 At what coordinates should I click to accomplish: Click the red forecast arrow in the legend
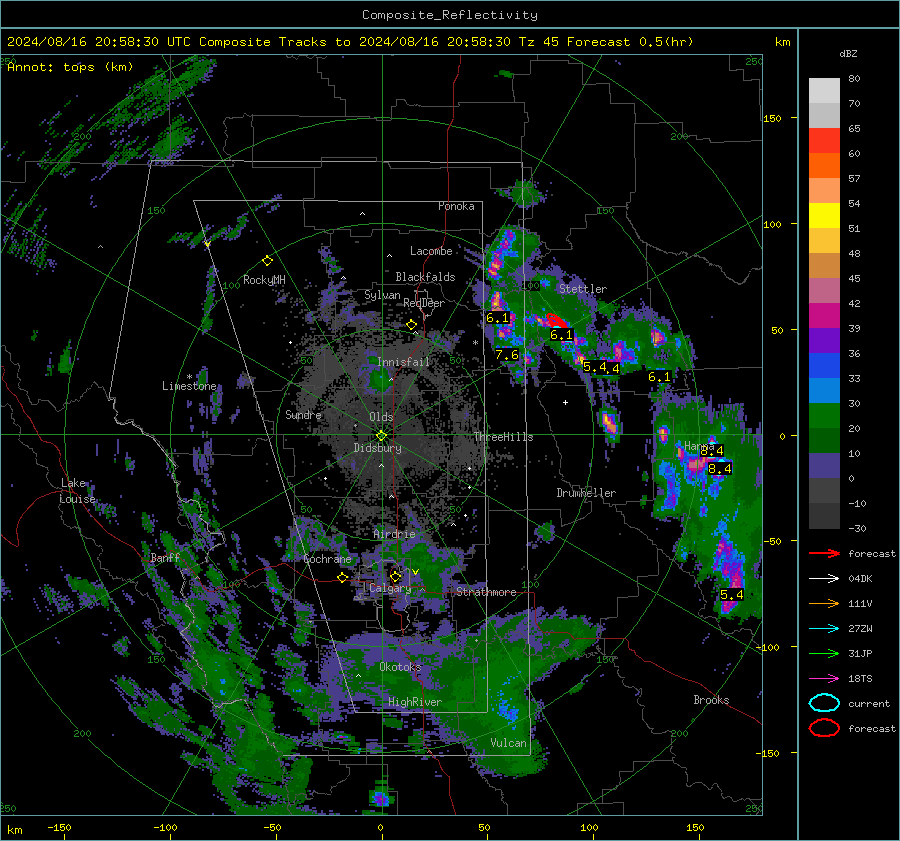(x=824, y=553)
